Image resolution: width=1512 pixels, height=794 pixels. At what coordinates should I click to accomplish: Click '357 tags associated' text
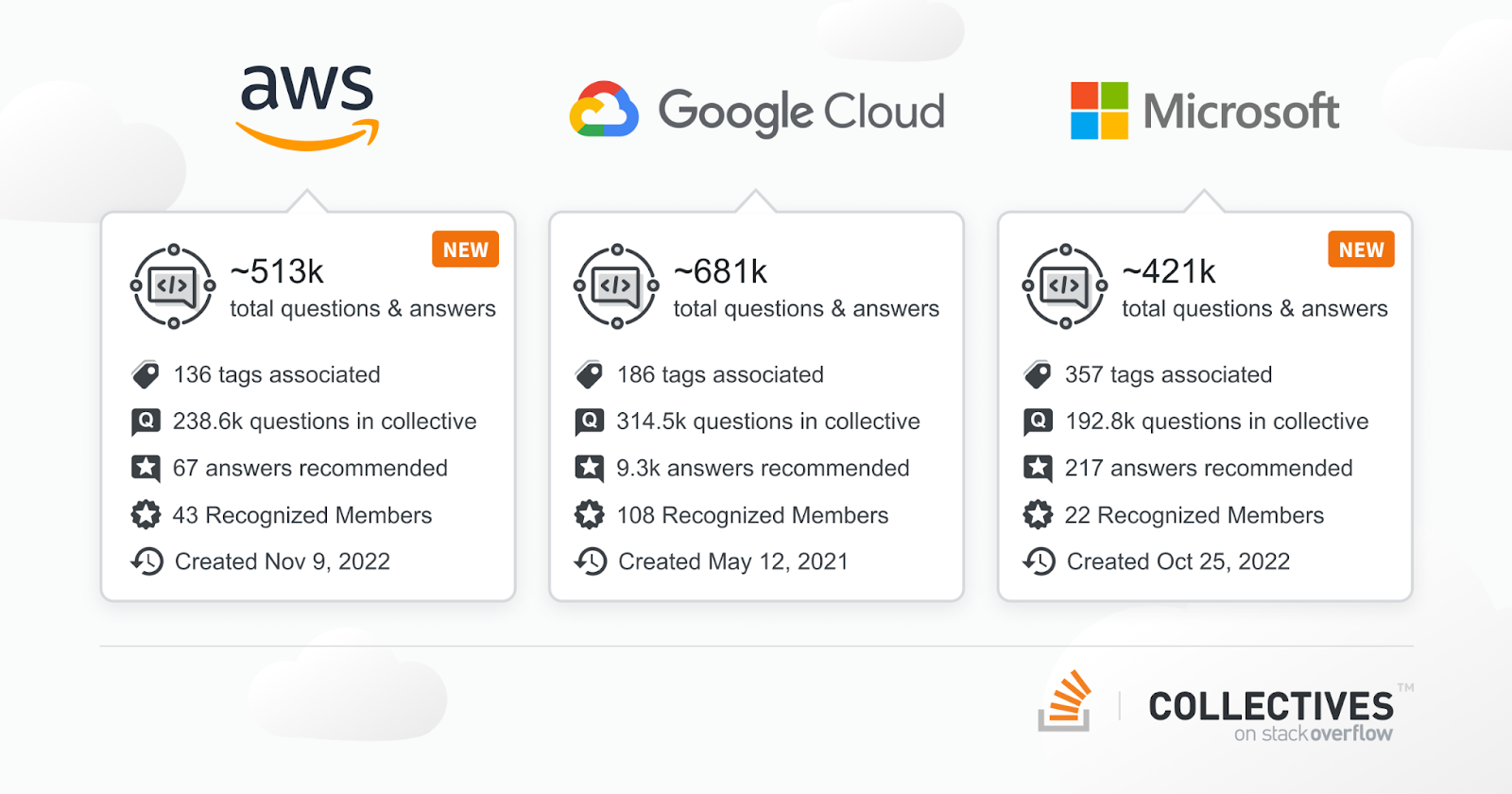pyautogui.click(x=1169, y=375)
